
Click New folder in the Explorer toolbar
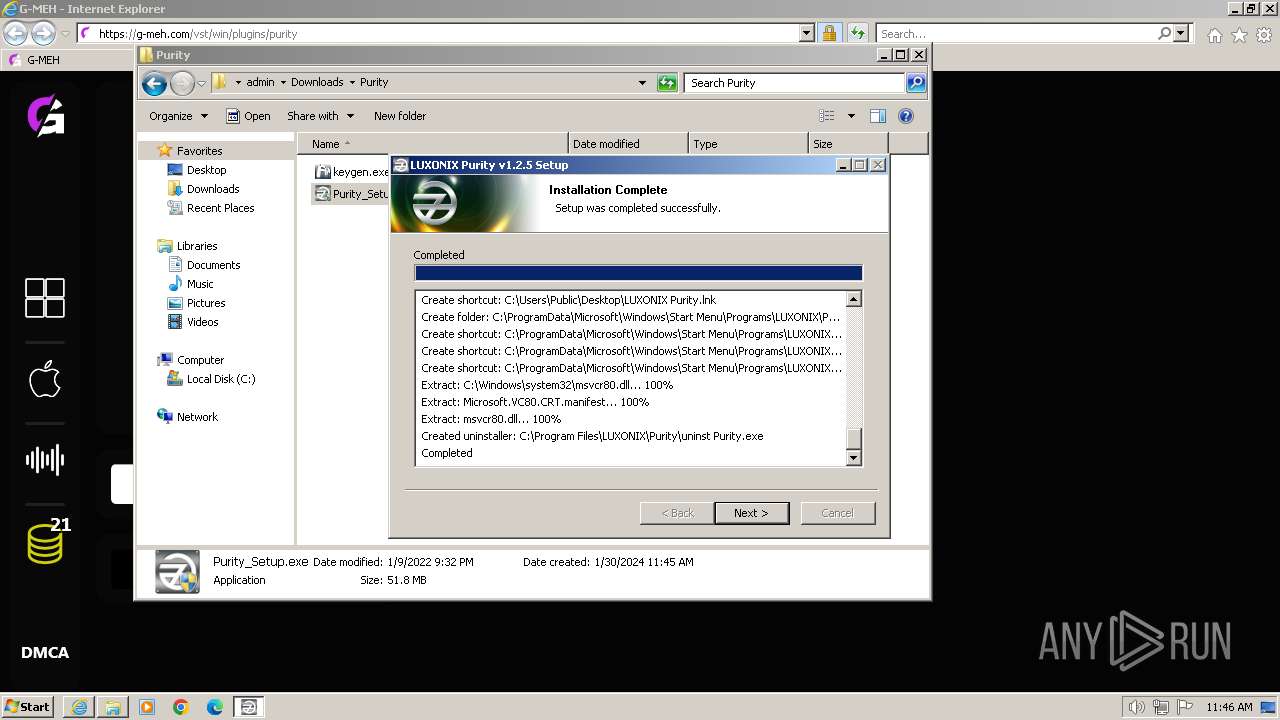pyautogui.click(x=400, y=116)
